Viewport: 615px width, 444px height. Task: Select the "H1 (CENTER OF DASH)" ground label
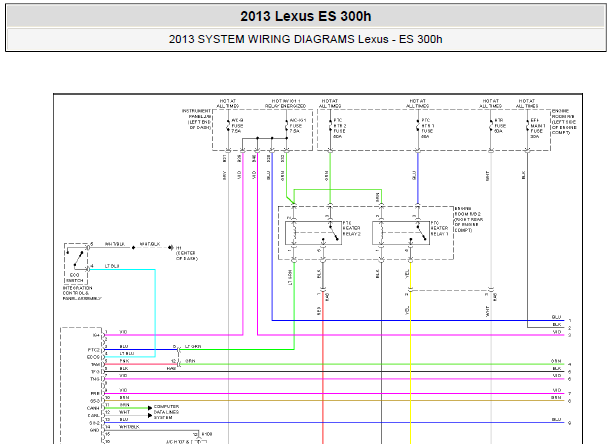coord(187,253)
